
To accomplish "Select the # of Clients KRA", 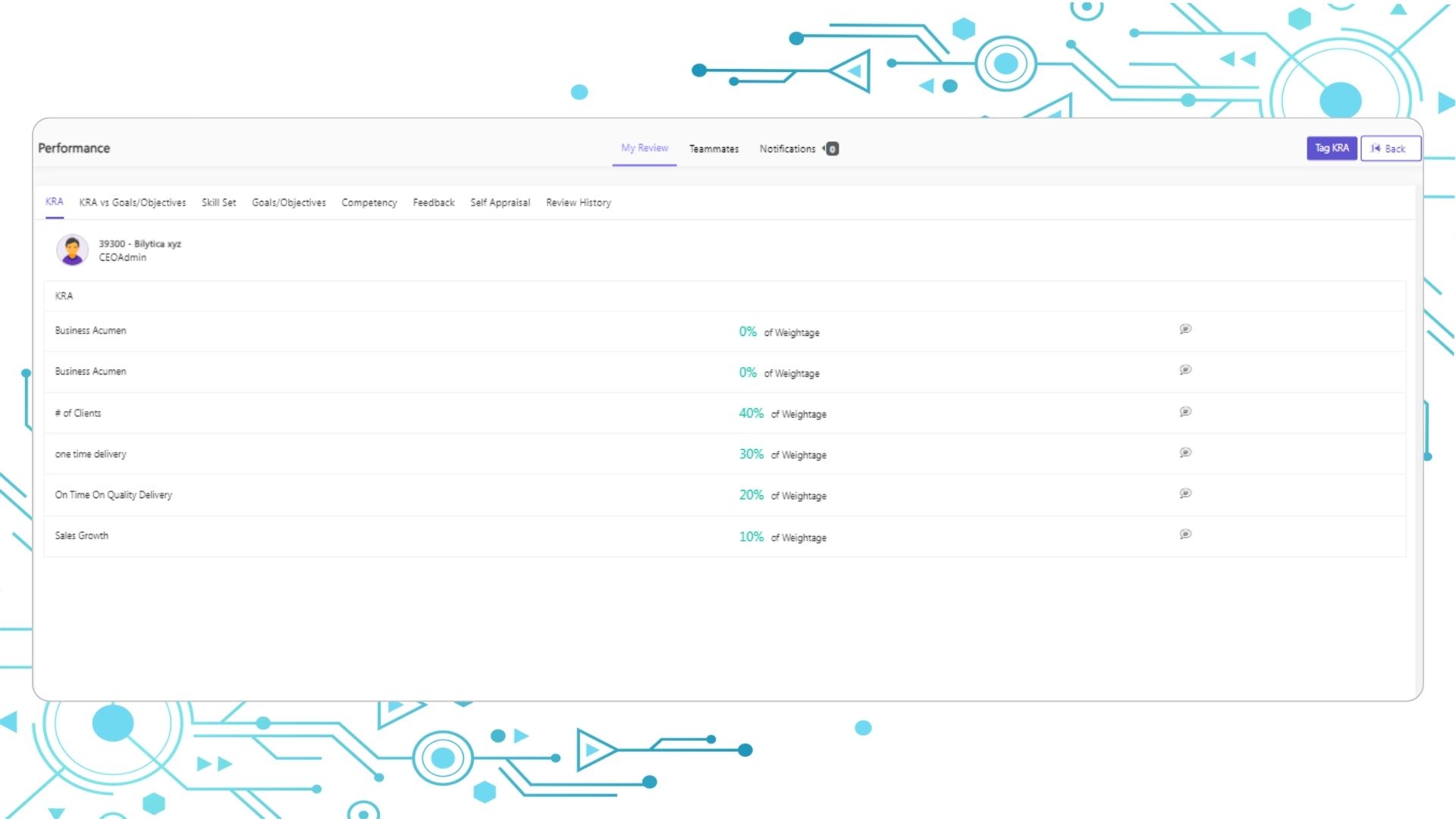I will (78, 413).
